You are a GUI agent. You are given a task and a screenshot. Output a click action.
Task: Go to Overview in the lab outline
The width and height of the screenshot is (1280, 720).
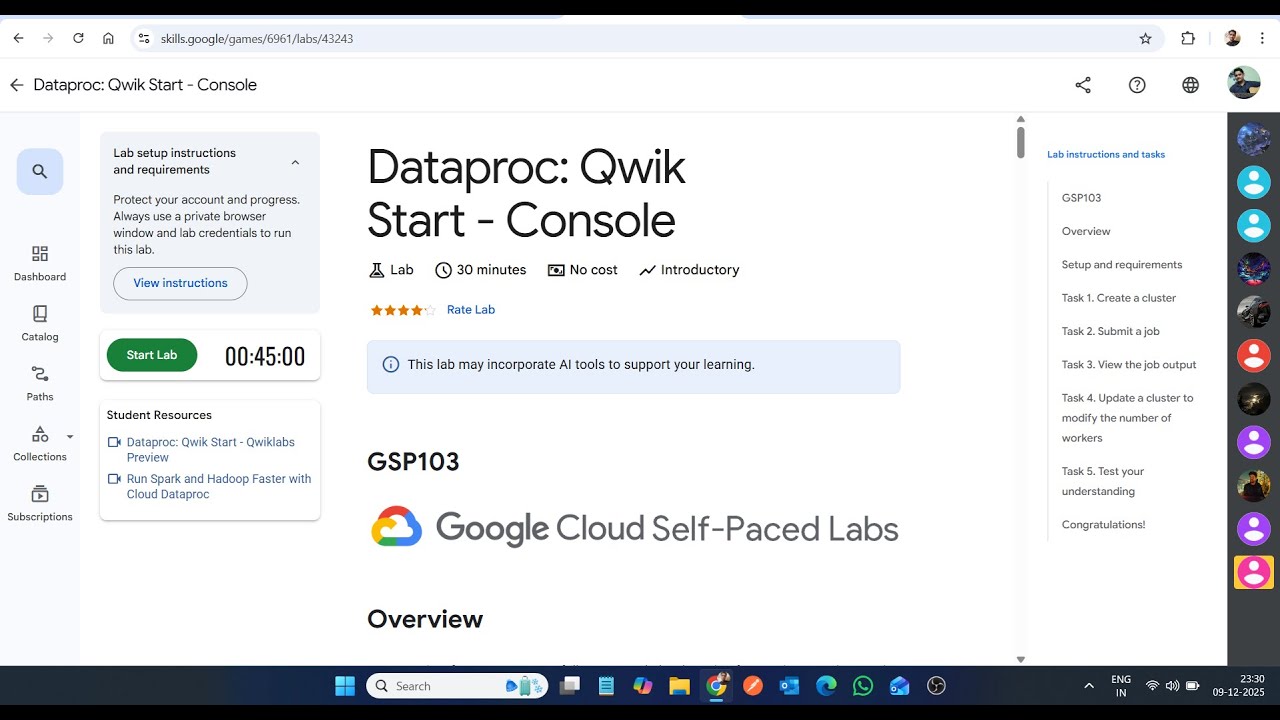coord(1086,231)
